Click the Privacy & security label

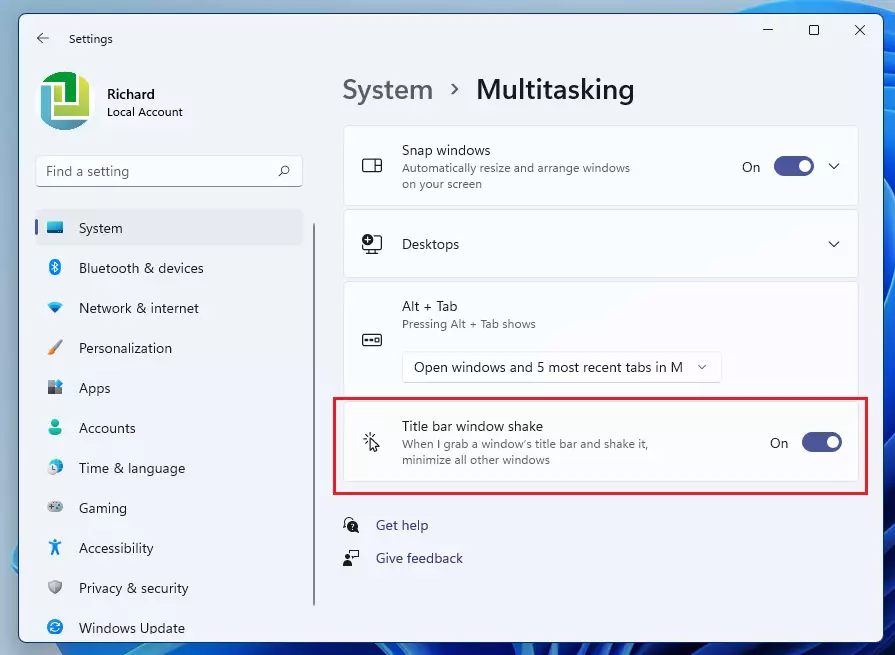click(134, 588)
